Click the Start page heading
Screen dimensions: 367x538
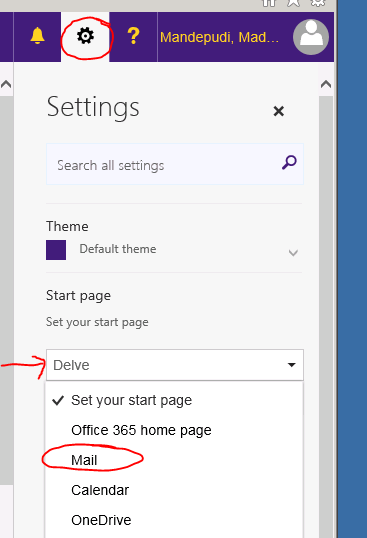[79, 296]
